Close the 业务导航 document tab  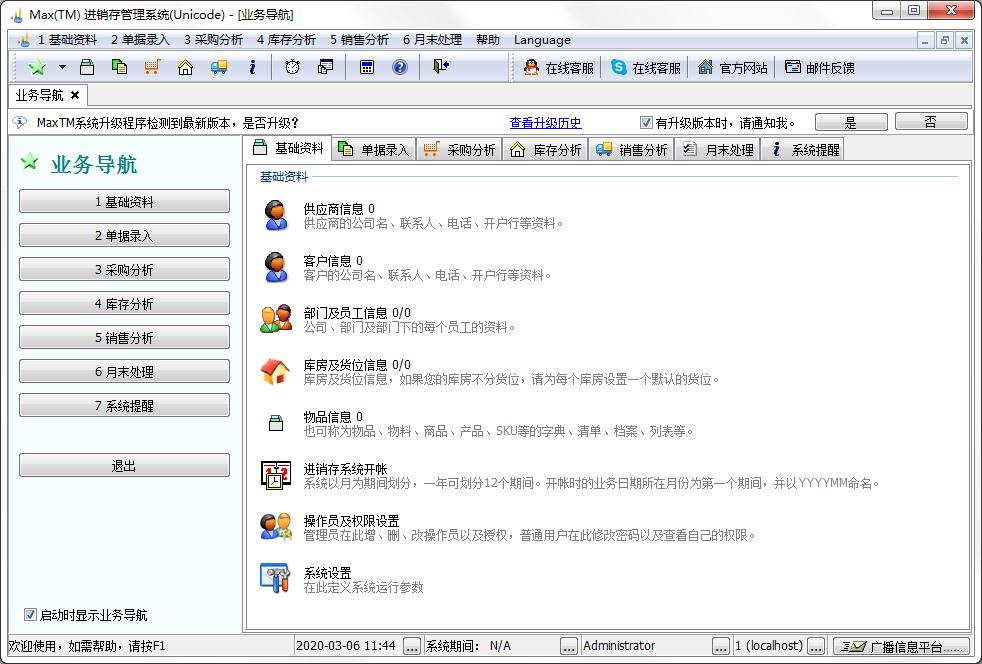point(75,95)
